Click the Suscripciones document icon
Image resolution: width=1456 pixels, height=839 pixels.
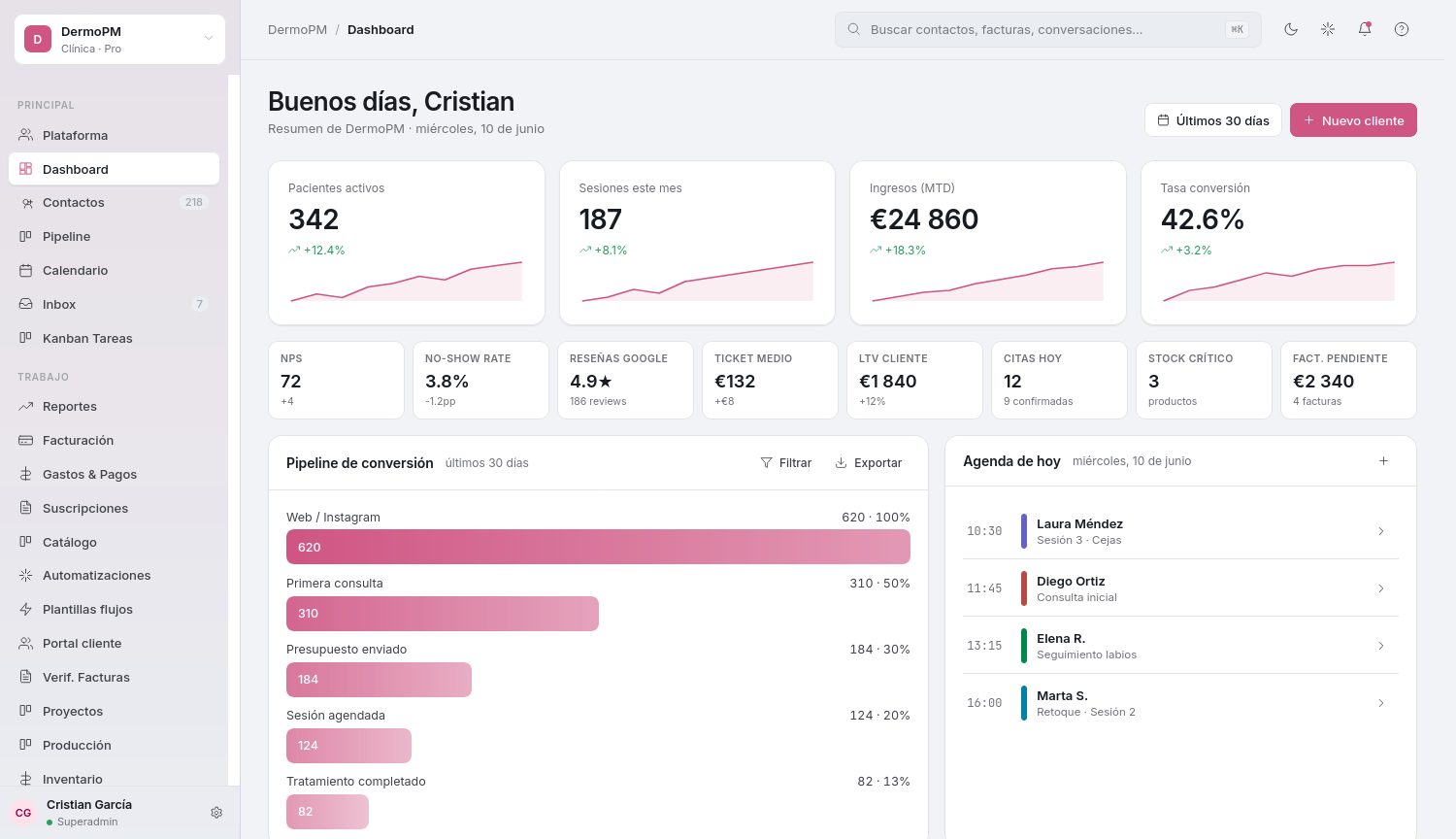[x=26, y=508]
